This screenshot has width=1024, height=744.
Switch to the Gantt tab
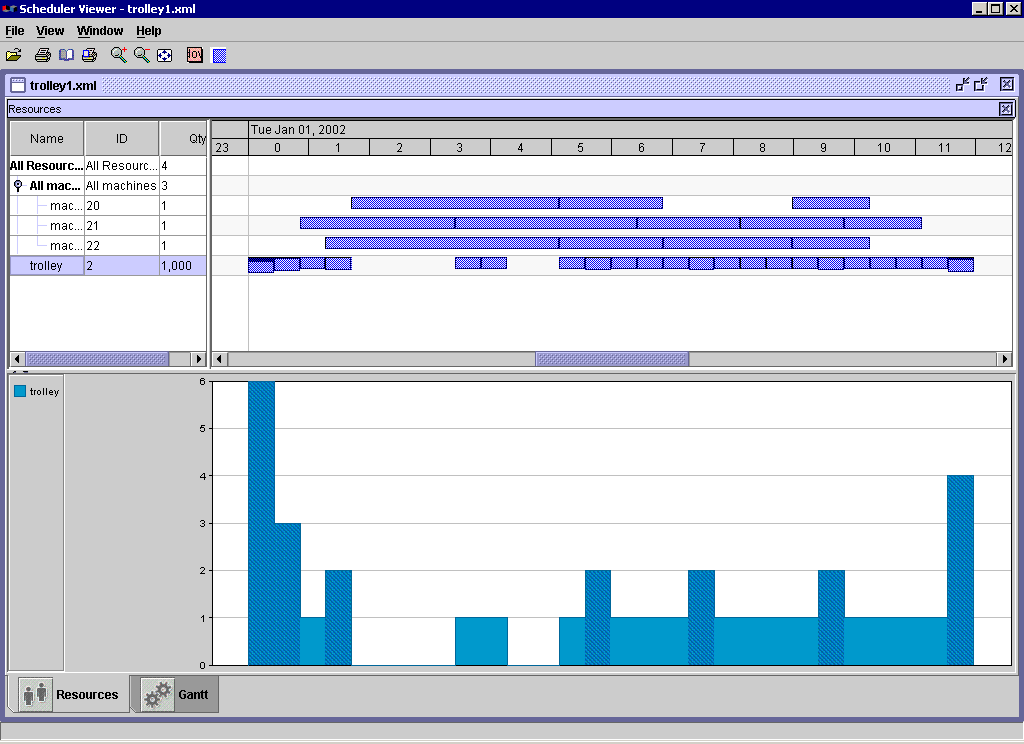coord(176,694)
